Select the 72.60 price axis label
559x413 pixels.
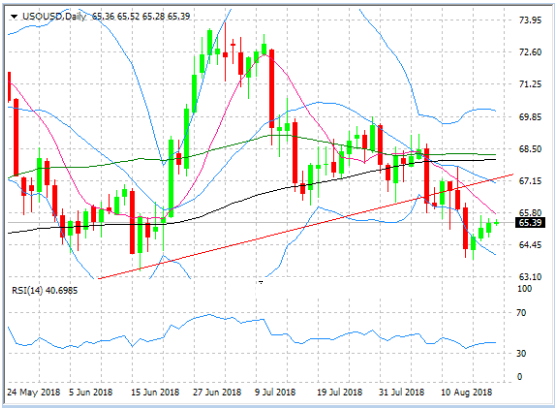point(530,52)
